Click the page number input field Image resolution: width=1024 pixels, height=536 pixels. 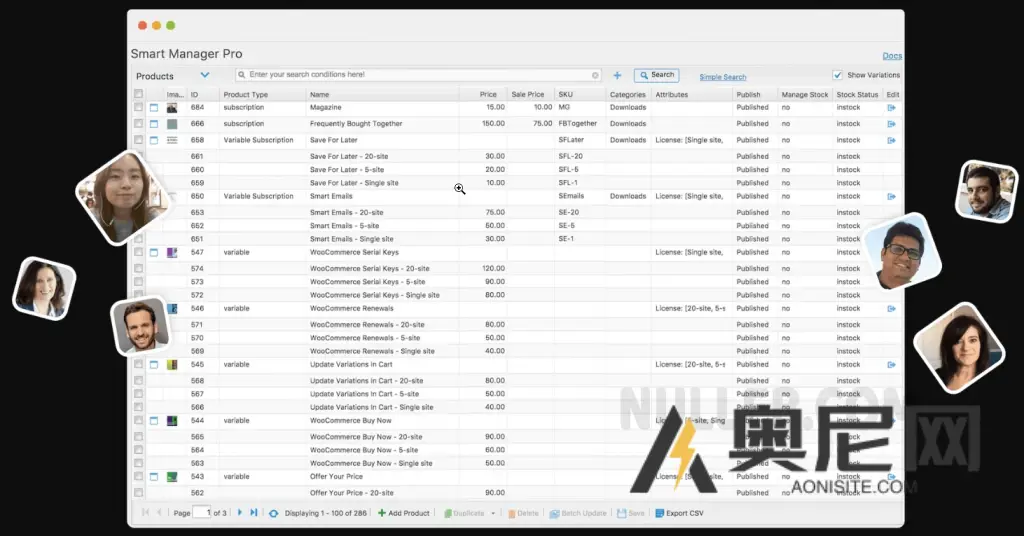202,513
